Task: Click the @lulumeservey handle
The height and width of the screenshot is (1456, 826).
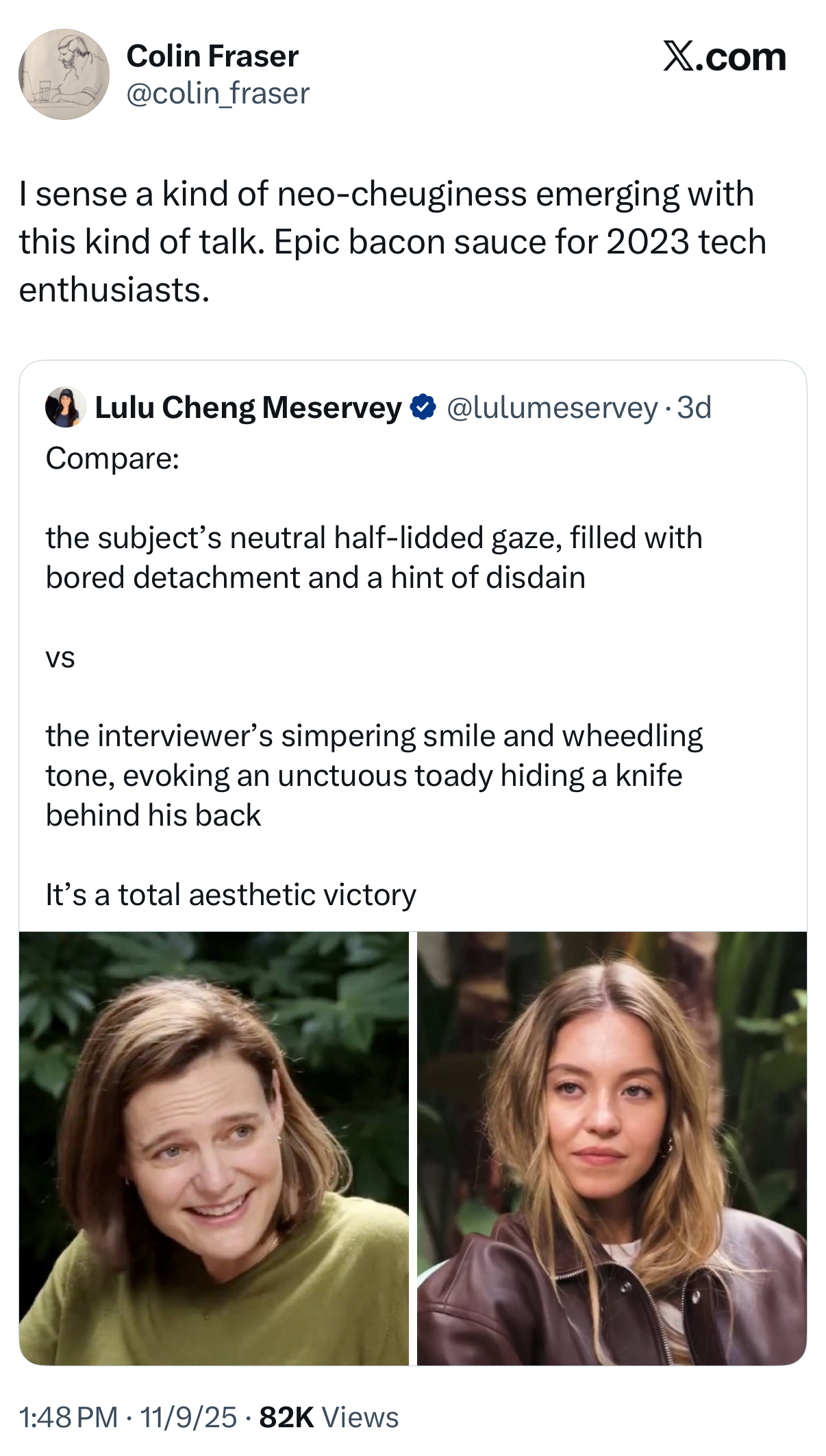Action: pyautogui.click(x=552, y=407)
